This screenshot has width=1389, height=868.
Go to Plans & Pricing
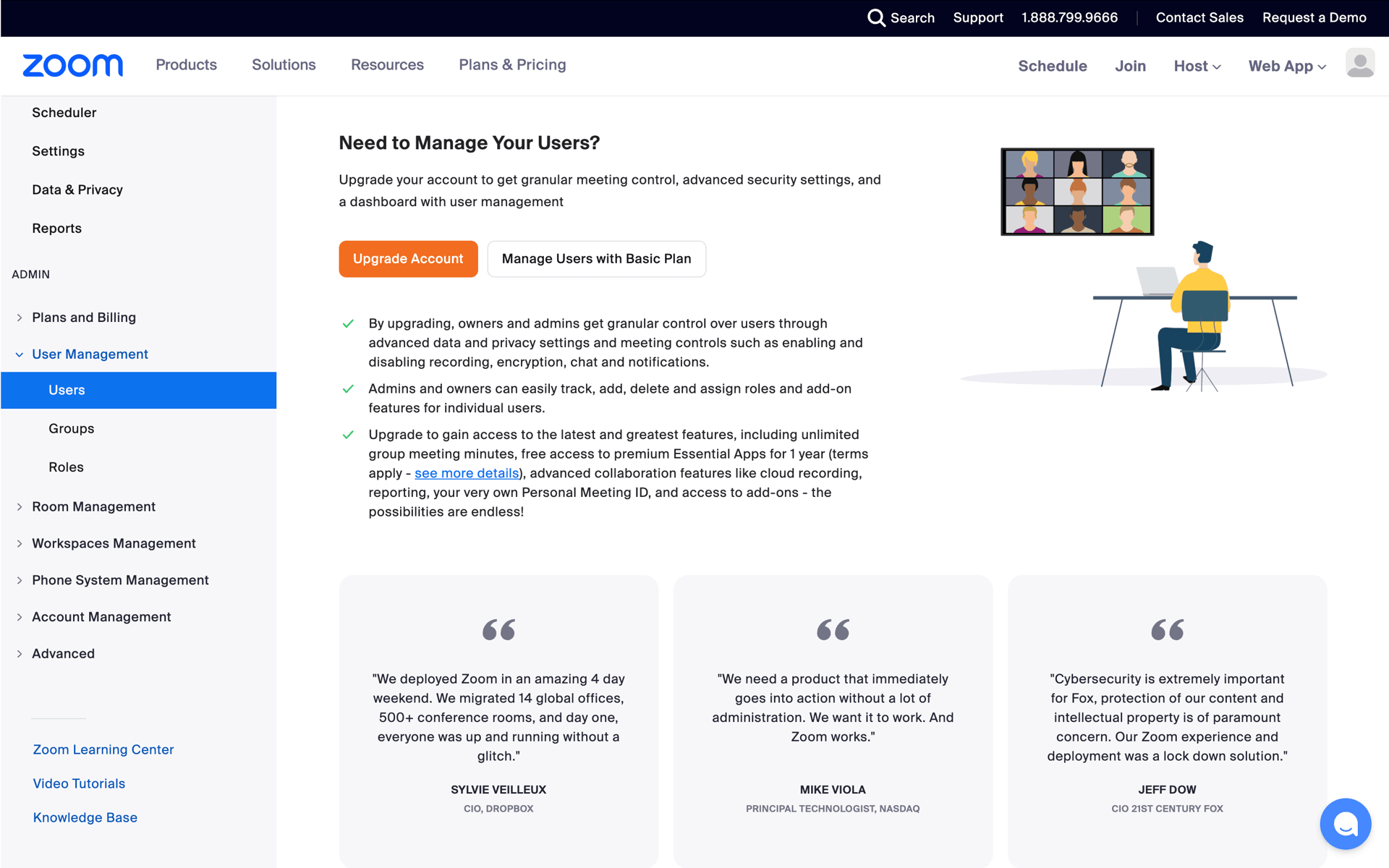512,64
